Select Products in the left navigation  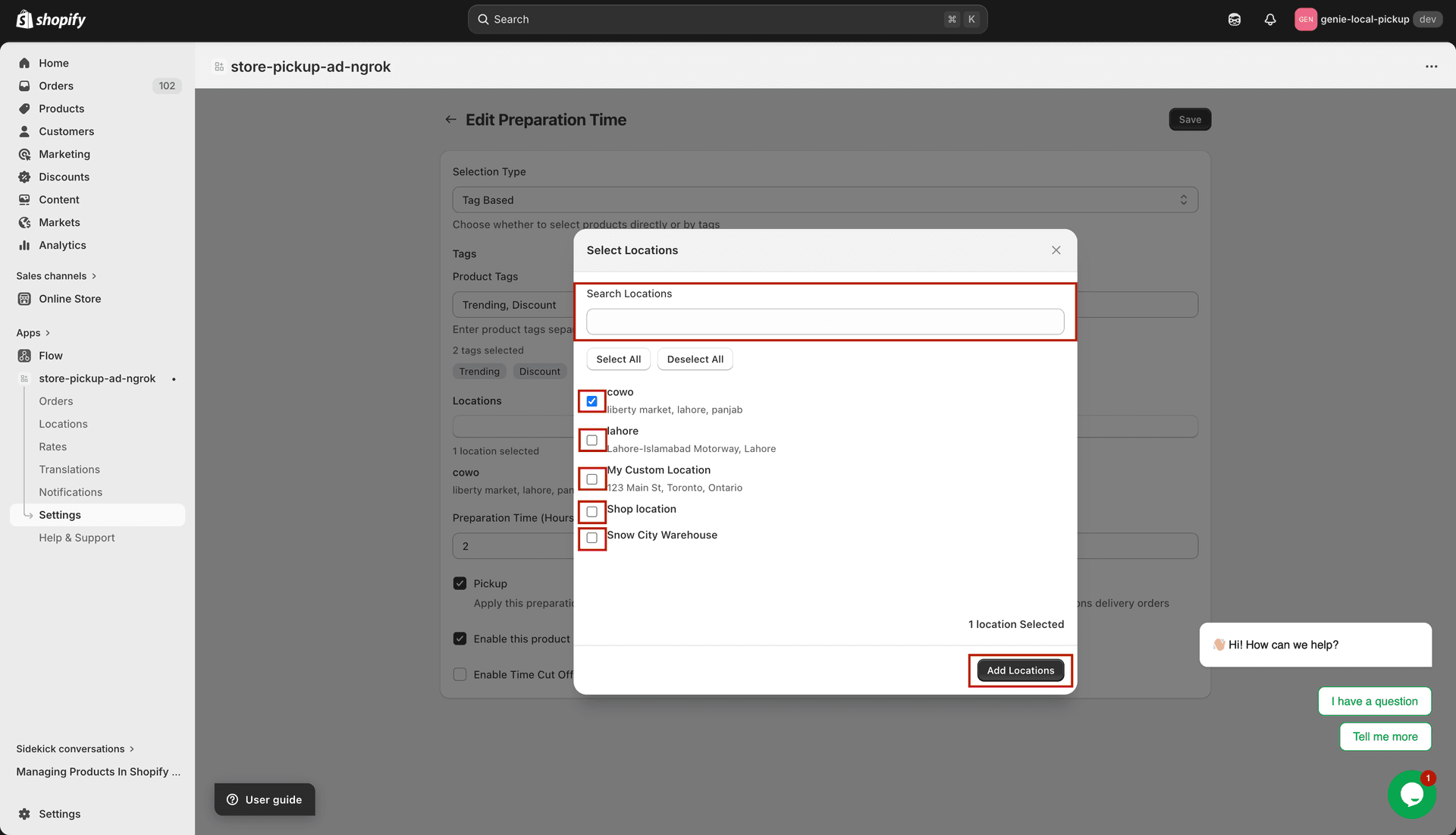(61, 108)
